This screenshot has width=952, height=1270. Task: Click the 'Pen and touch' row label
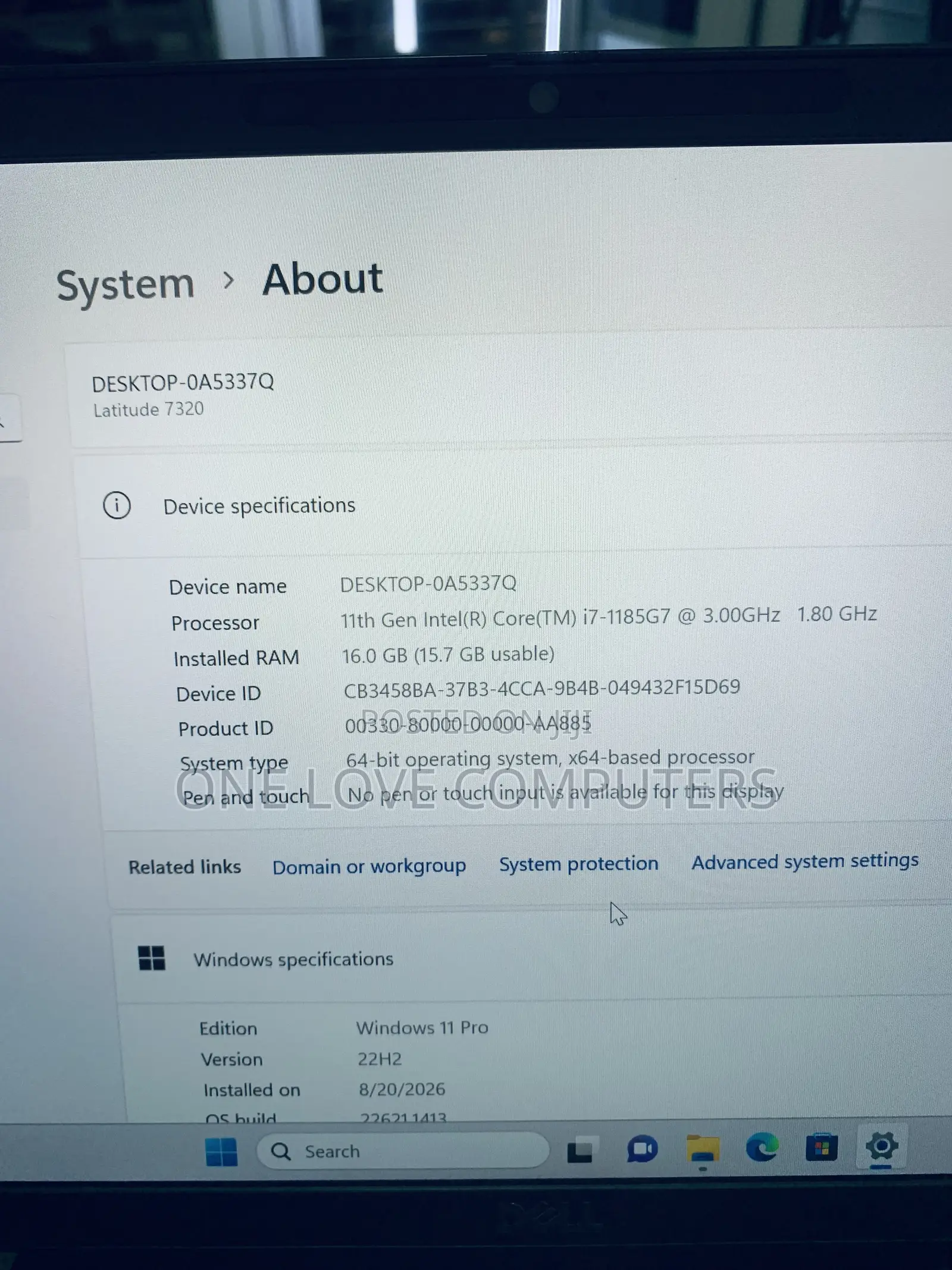point(246,797)
